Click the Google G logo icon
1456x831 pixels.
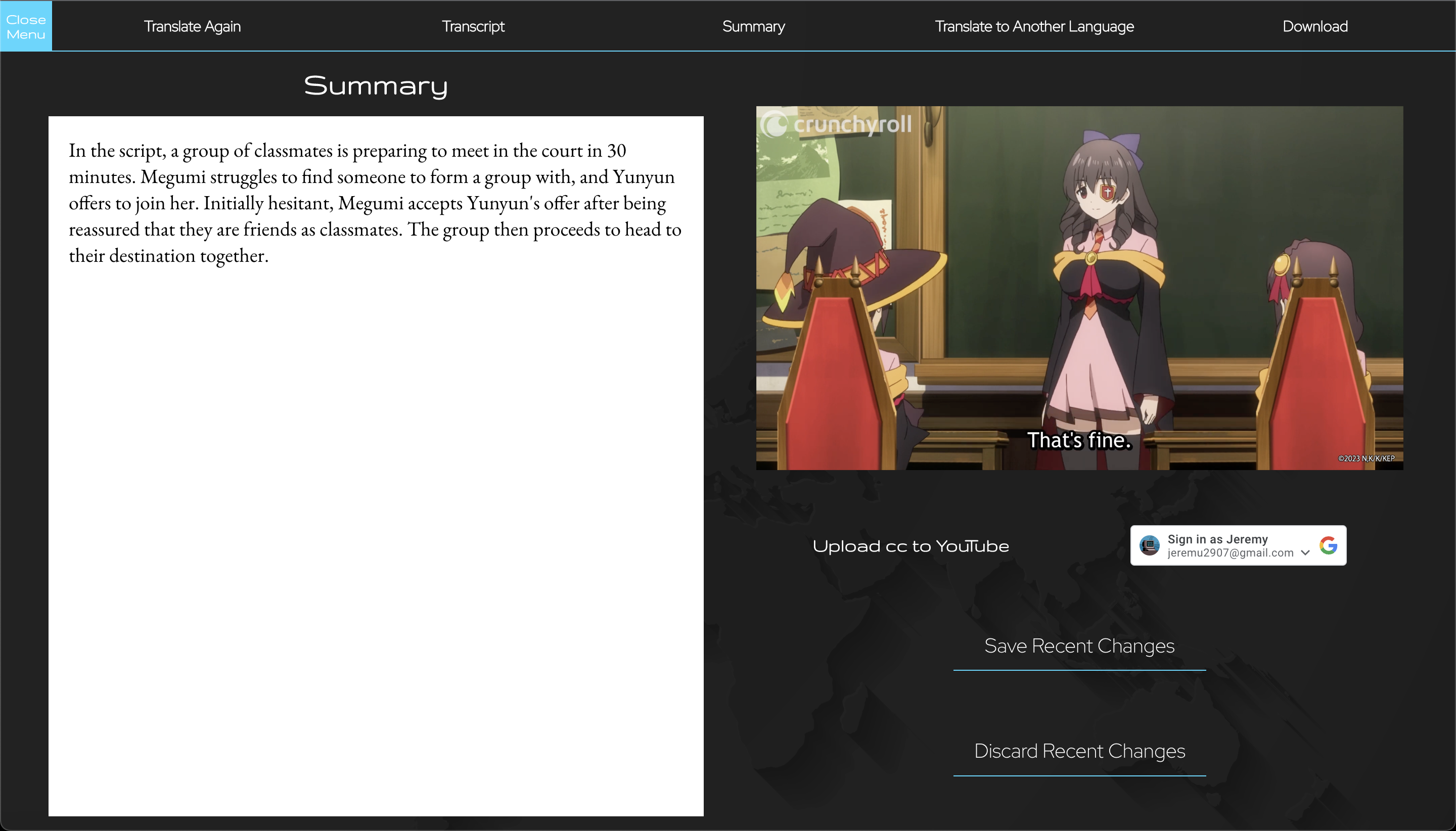coord(1328,545)
